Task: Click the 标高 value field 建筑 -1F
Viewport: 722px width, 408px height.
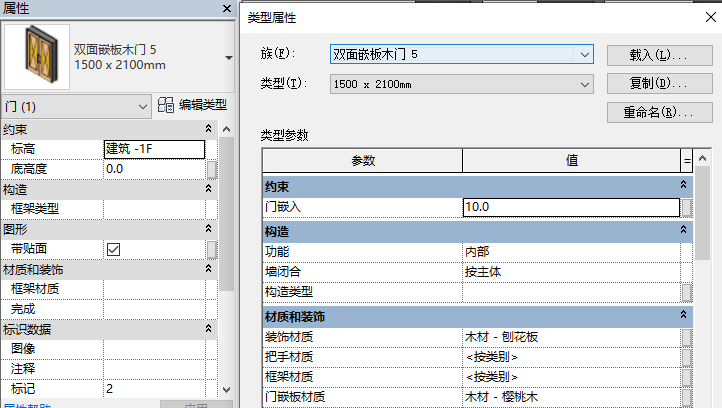Action: pos(154,149)
